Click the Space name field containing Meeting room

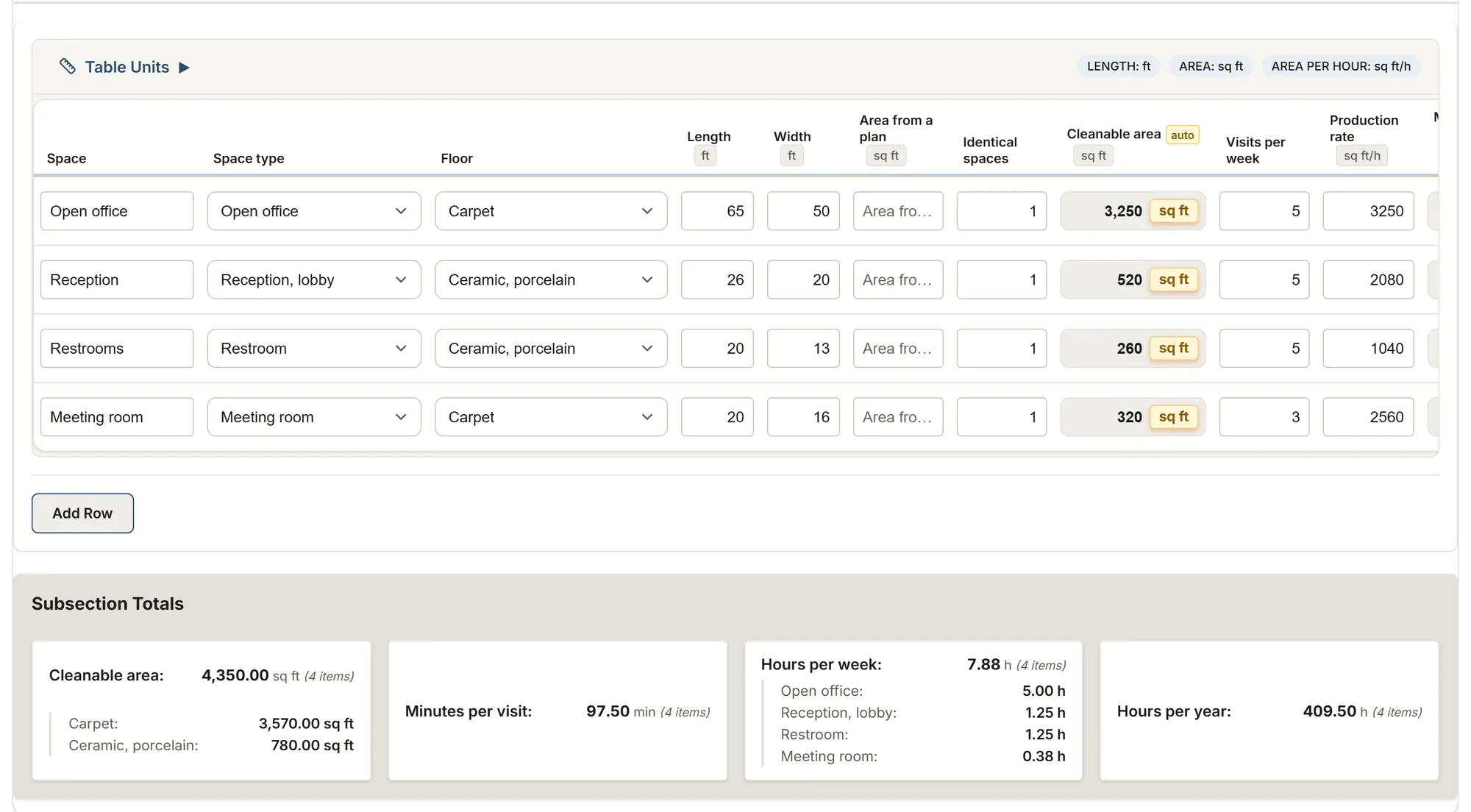coord(117,417)
